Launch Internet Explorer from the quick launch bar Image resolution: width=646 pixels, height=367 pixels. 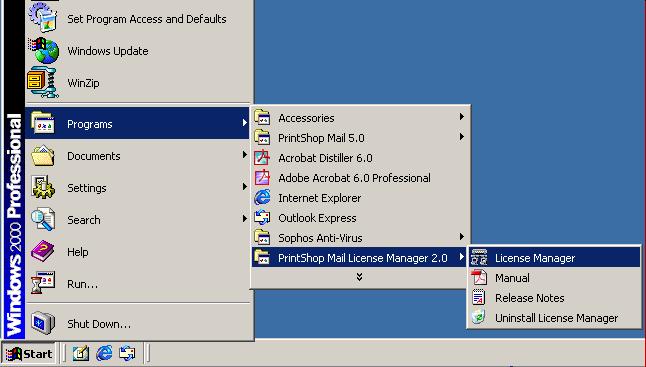pos(104,353)
